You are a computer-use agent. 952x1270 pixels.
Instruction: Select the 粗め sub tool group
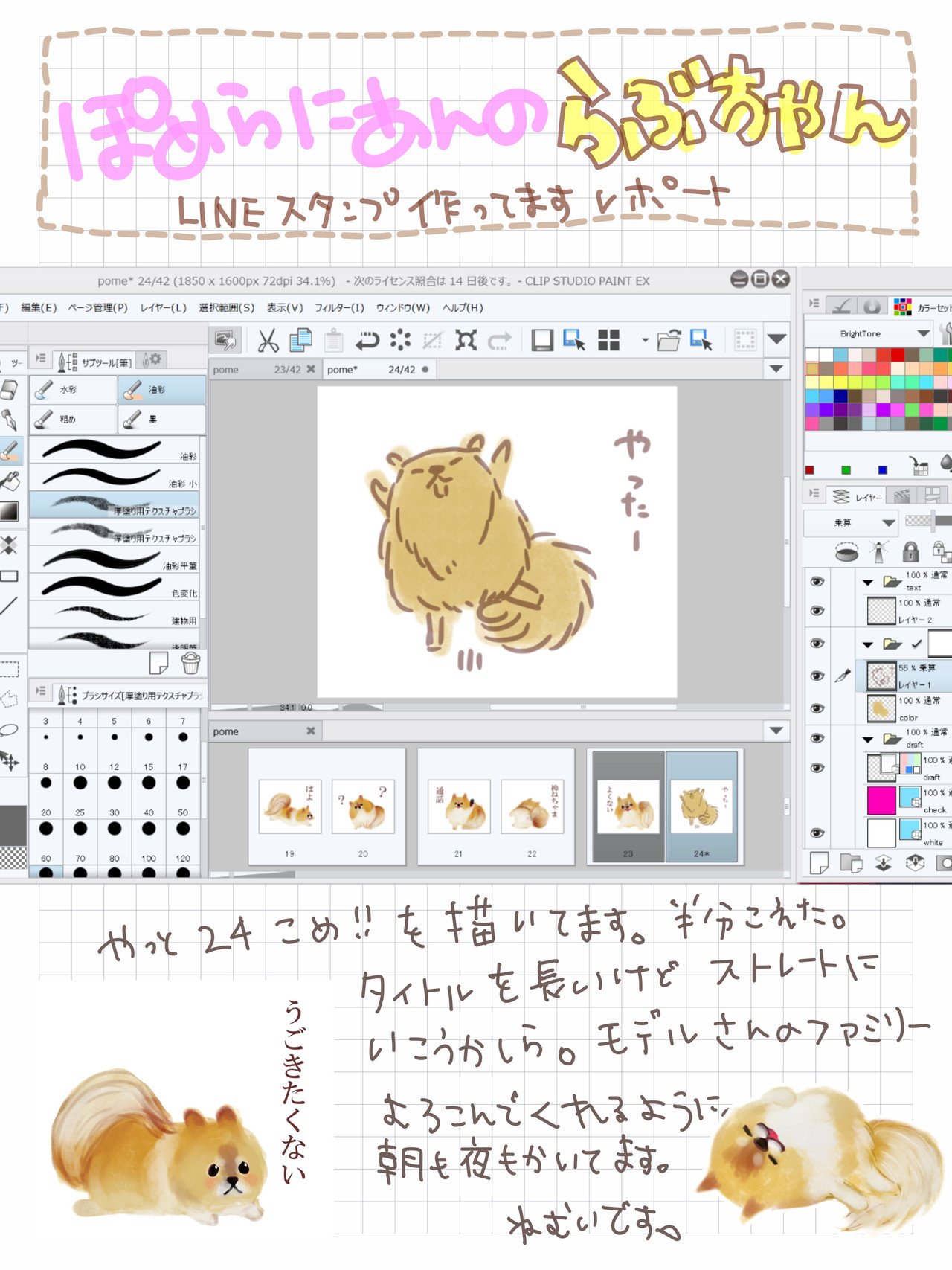click(x=73, y=419)
